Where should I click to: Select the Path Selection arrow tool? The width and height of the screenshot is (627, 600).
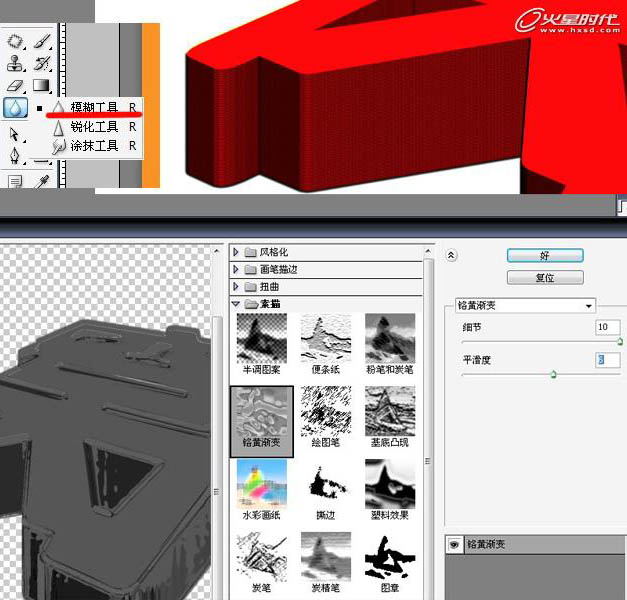[15, 133]
